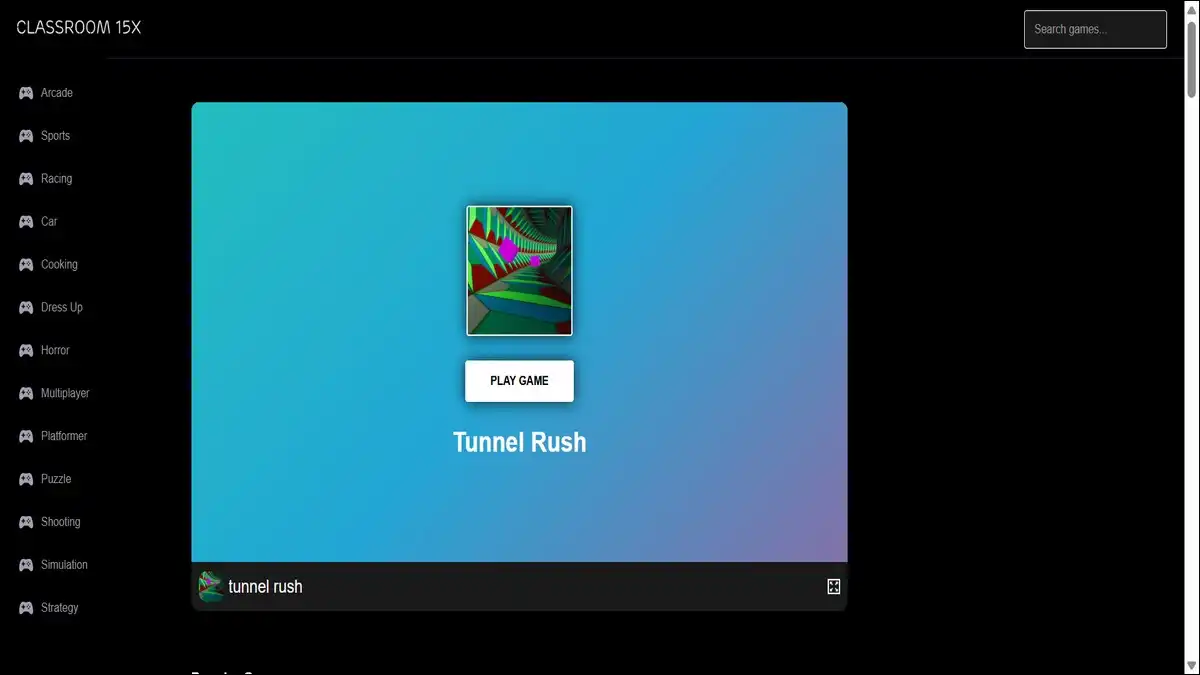This screenshot has width=1200, height=675.
Task: Click the Sports gamepad icon
Action: [x=26, y=136]
